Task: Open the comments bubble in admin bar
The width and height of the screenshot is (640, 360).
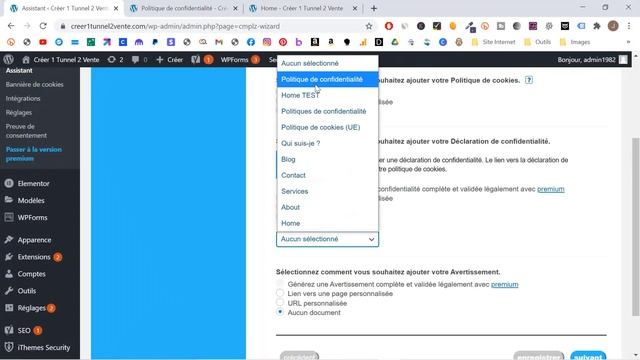Action: point(140,60)
